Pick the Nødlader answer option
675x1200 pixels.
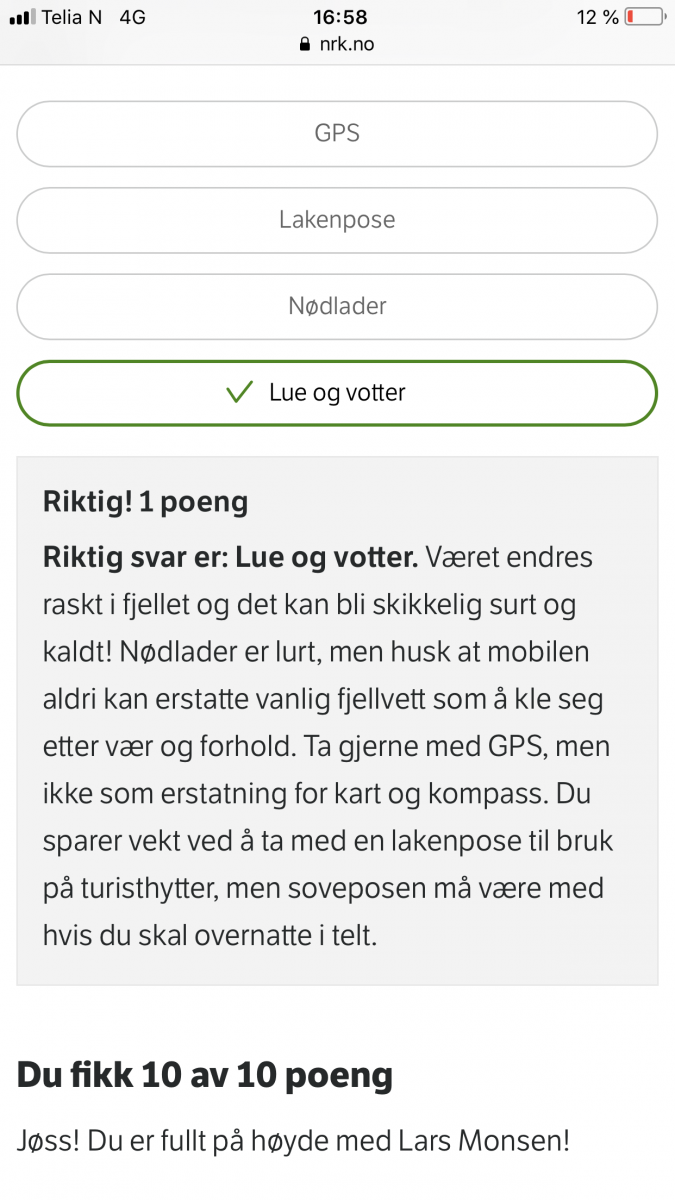pos(337,306)
